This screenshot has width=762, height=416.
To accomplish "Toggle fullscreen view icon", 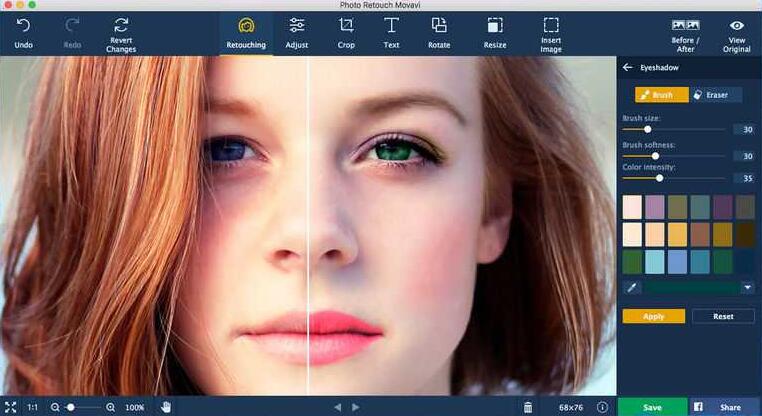I will click(x=10, y=407).
